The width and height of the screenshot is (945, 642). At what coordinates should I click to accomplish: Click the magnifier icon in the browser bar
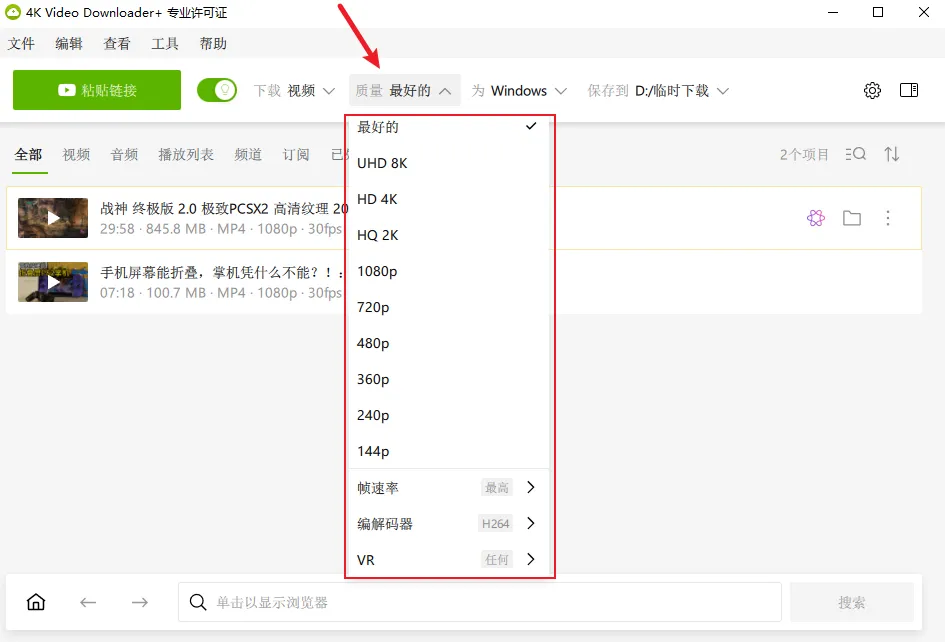click(198, 602)
